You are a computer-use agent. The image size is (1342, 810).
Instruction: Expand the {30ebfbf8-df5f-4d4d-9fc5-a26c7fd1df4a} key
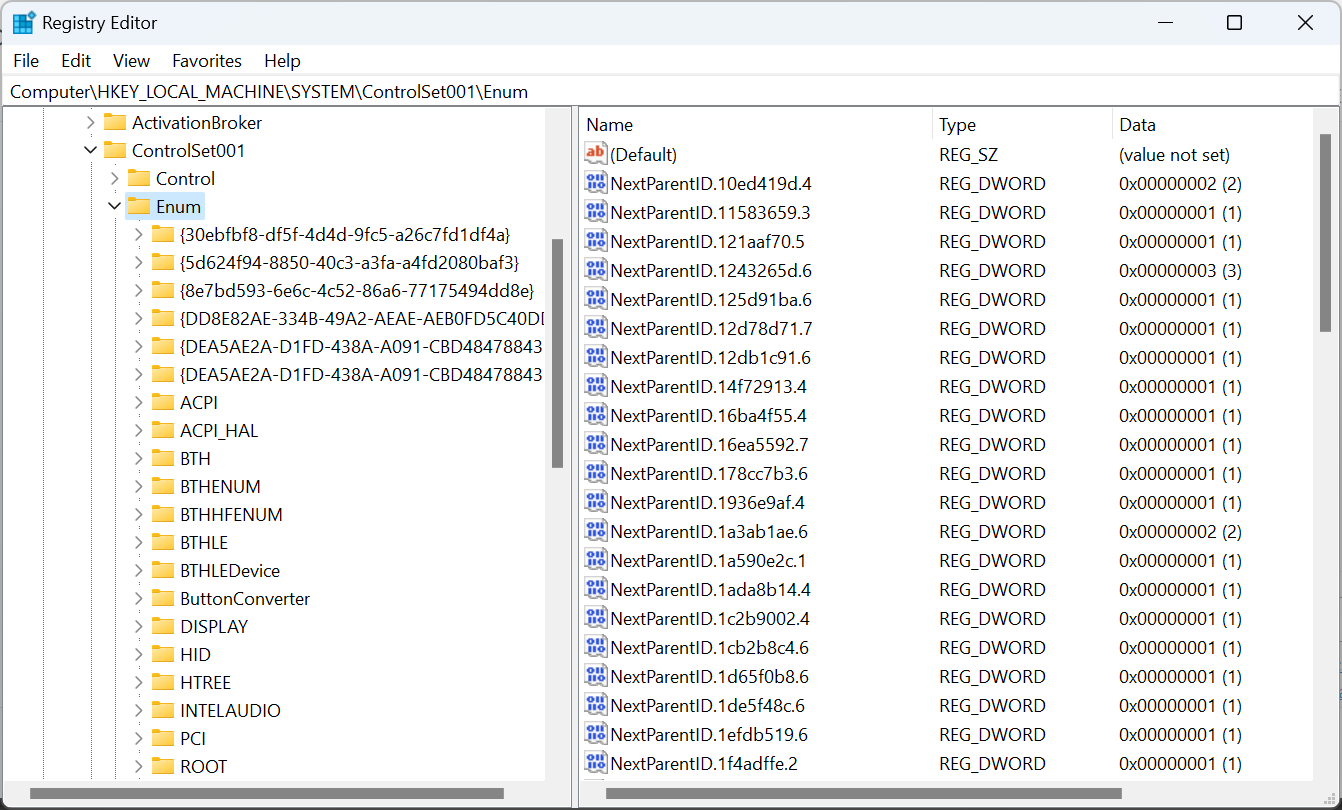coord(139,234)
